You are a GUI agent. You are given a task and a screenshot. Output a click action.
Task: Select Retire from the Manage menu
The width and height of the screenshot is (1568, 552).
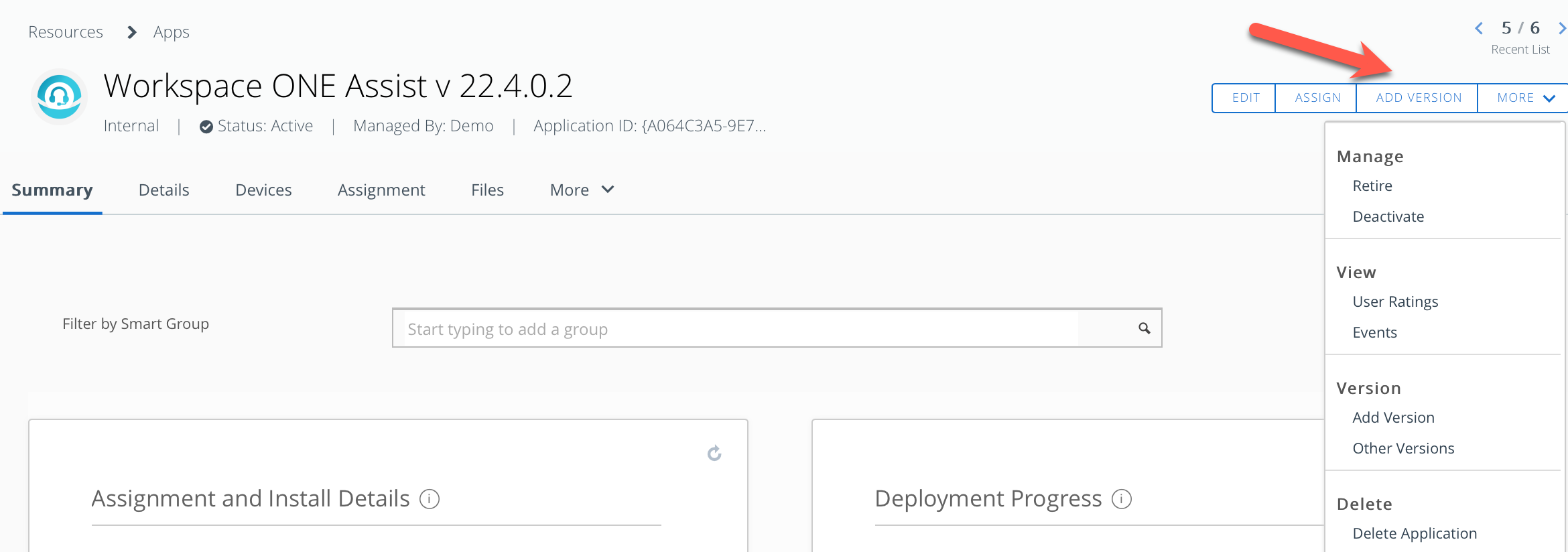[1372, 186]
